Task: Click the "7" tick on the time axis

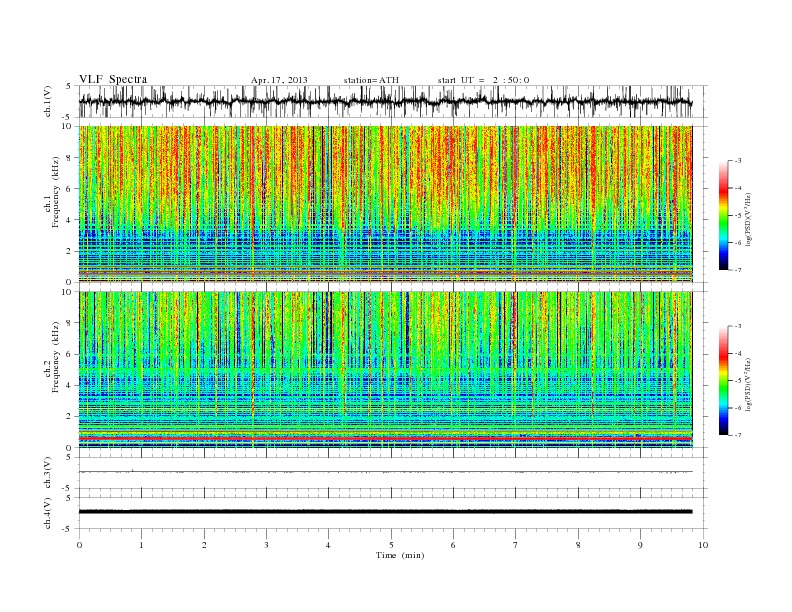Action: [x=516, y=545]
